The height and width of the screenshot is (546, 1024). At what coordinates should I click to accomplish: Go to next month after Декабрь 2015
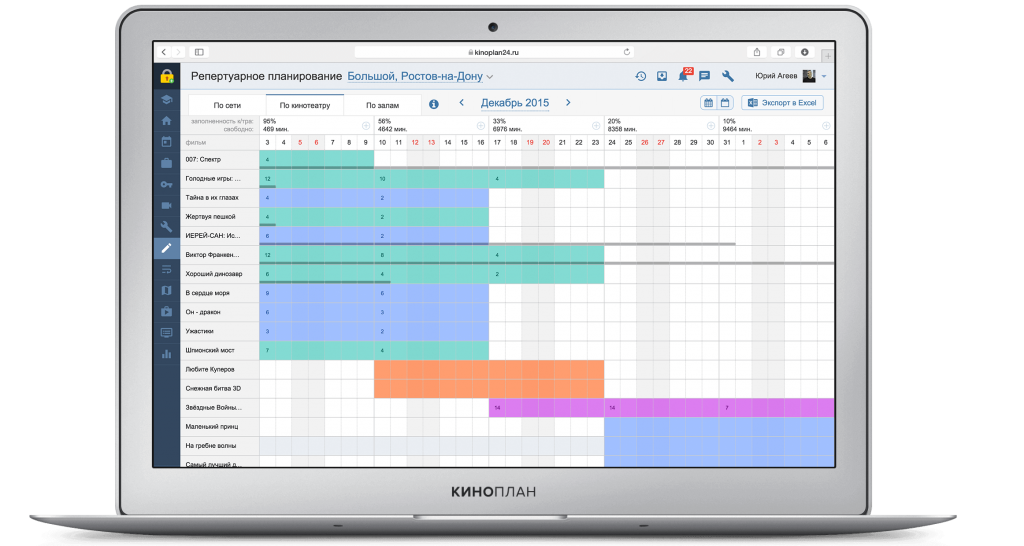[568, 103]
